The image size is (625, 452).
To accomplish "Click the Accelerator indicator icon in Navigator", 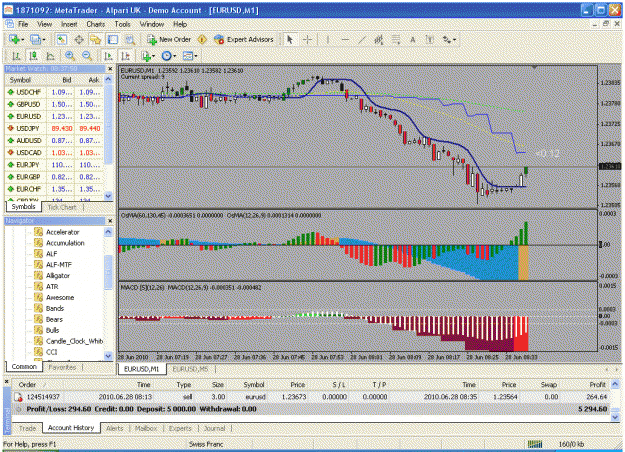I will click(38, 232).
